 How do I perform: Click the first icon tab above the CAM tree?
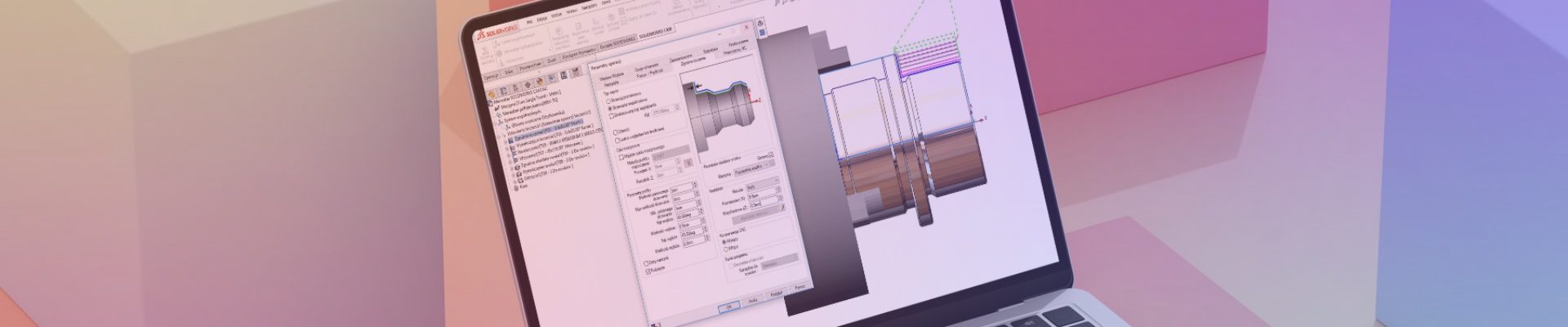tap(491, 95)
